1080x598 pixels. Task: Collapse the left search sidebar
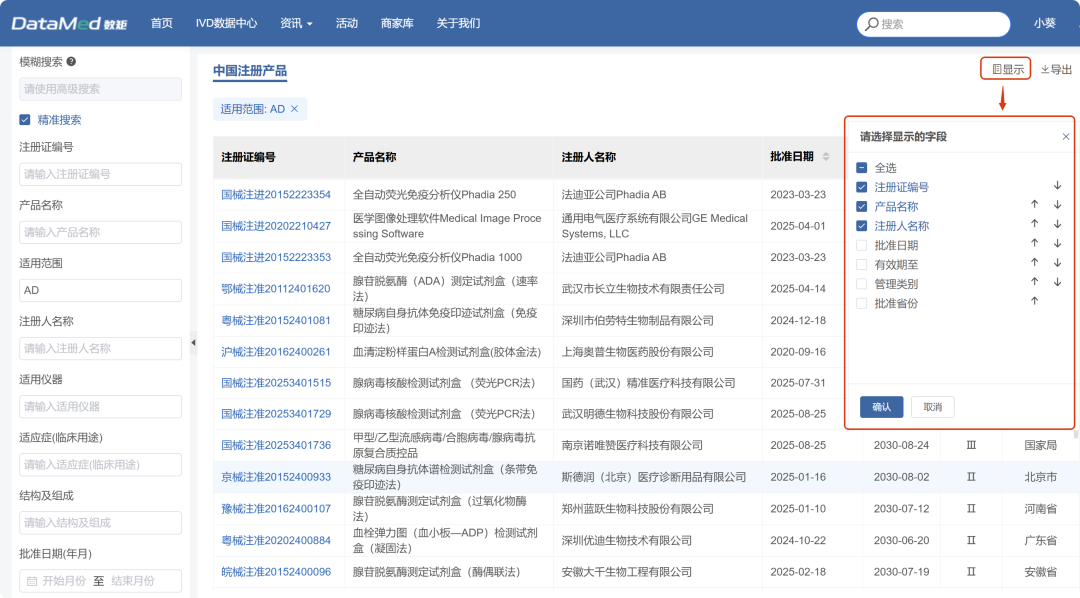193,342
